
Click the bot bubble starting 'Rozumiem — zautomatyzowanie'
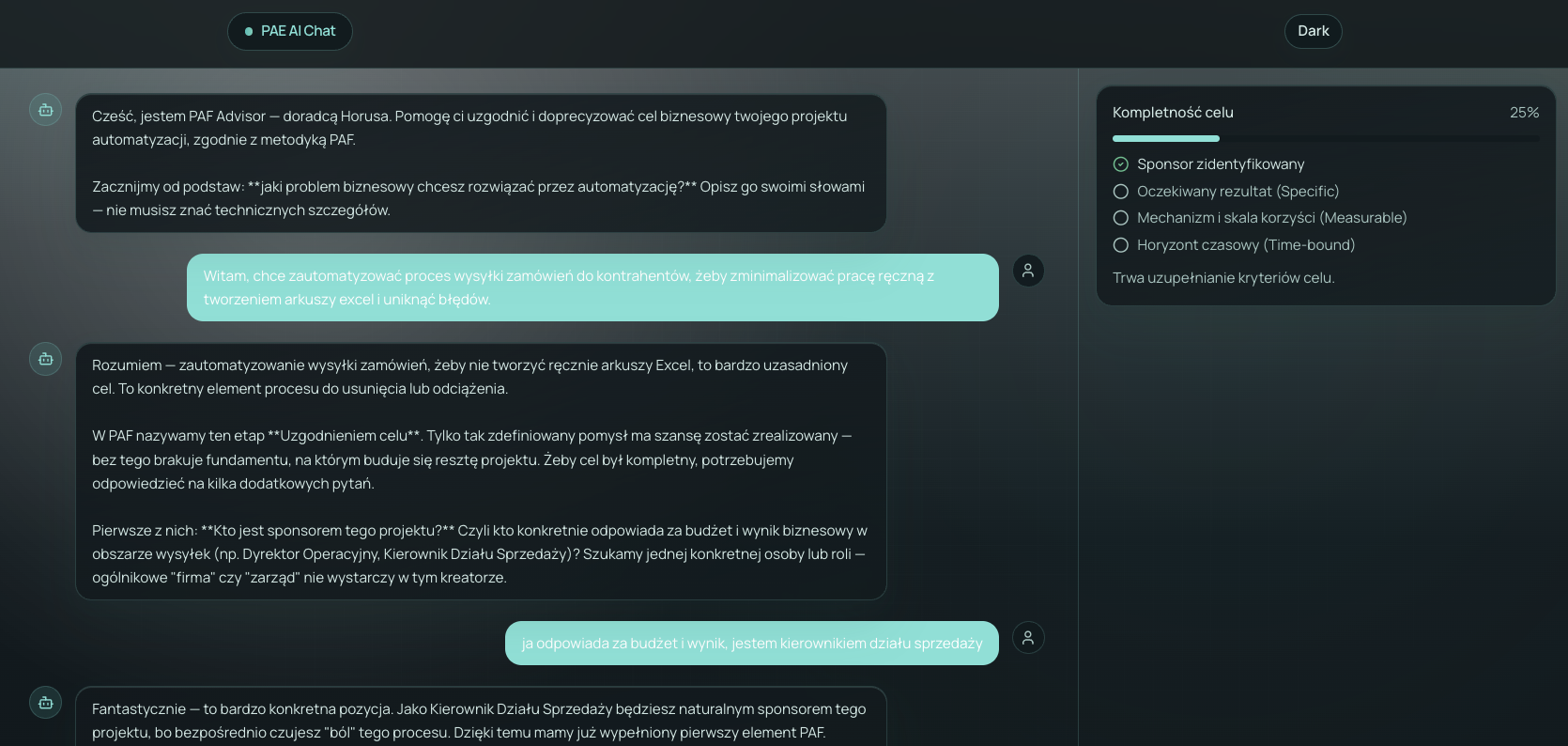click(x=481, y=472)
